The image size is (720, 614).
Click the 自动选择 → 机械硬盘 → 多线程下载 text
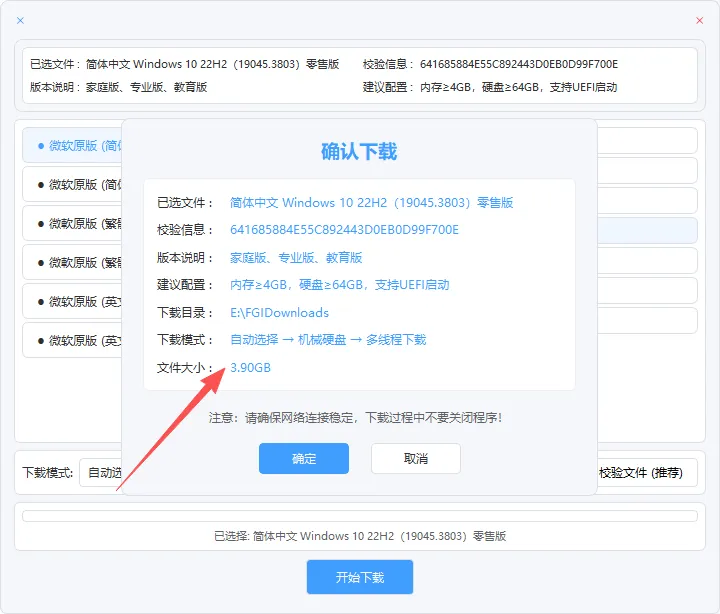click(328, 340)
